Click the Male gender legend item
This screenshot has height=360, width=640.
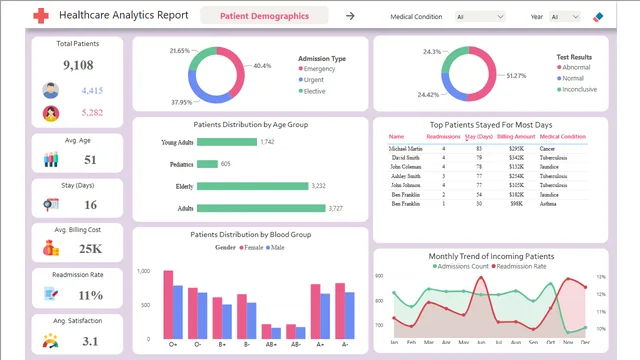pos(275,247)
